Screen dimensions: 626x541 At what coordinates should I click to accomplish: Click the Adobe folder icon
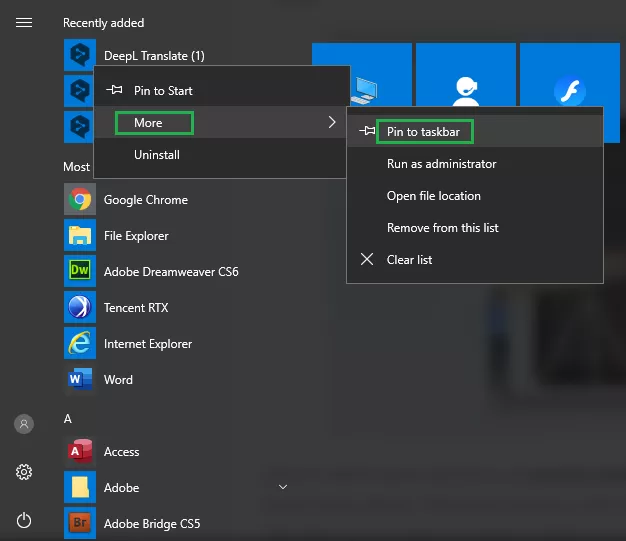80,487
